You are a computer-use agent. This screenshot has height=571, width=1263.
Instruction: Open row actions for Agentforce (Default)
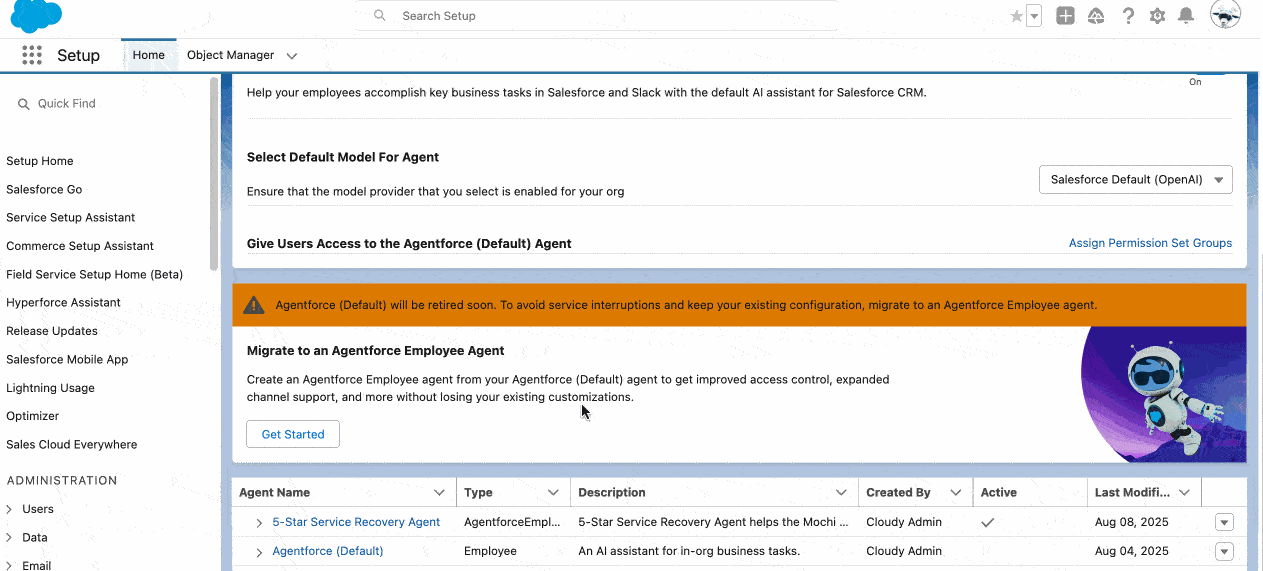[x=1224, y=551]
